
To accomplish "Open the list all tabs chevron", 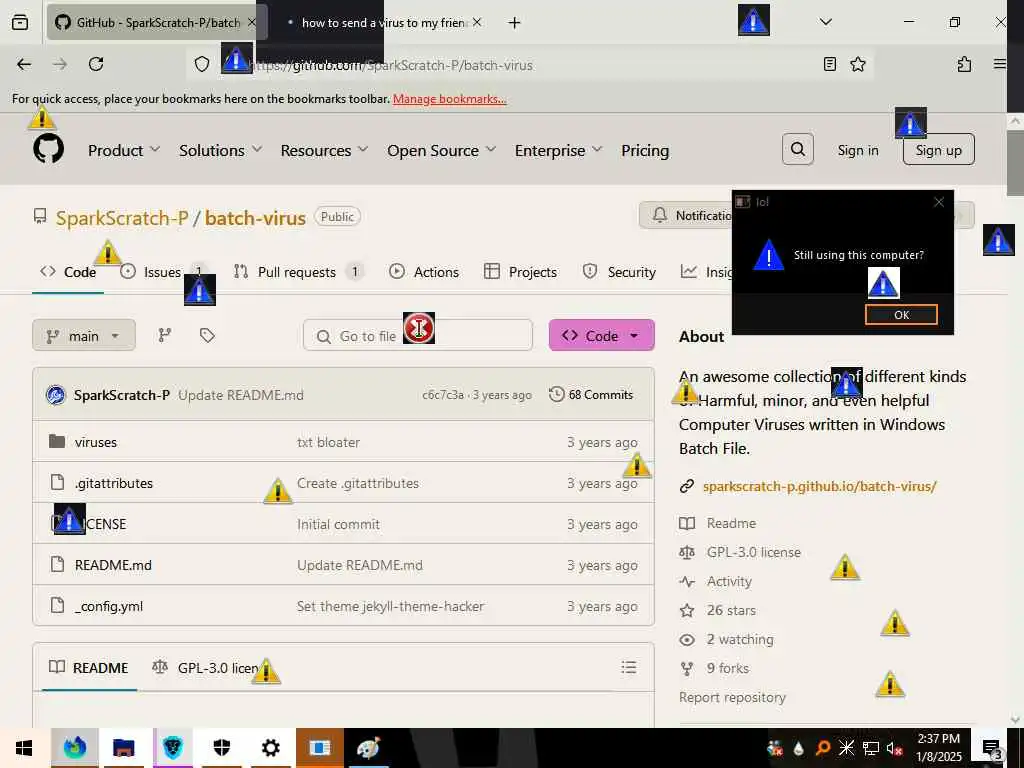I will coord(825,22).
